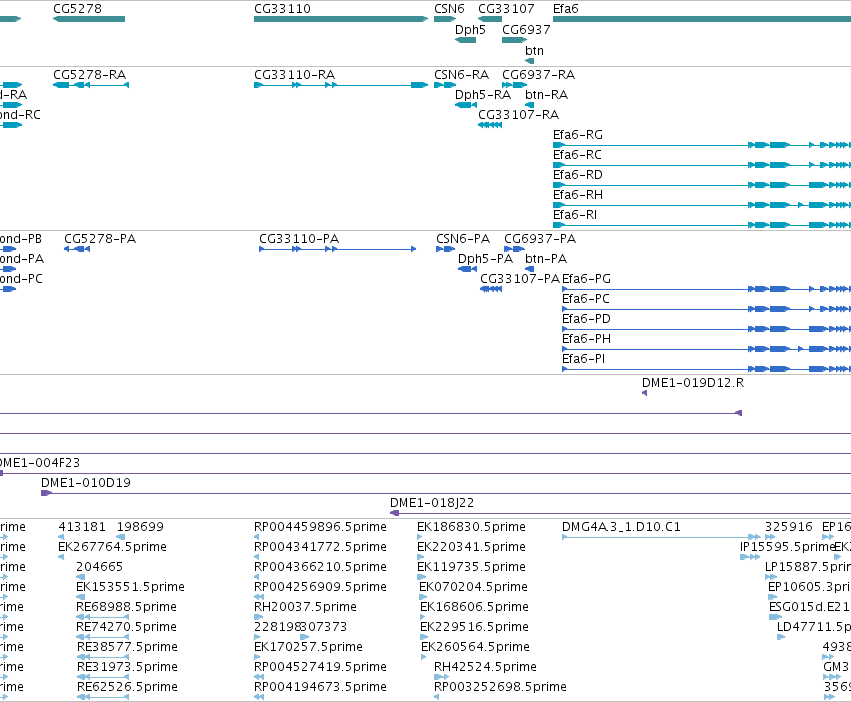This screenshot has height=702, width=851.
Task: Click transcript Efa6-RD
Action: pos(702,185)
